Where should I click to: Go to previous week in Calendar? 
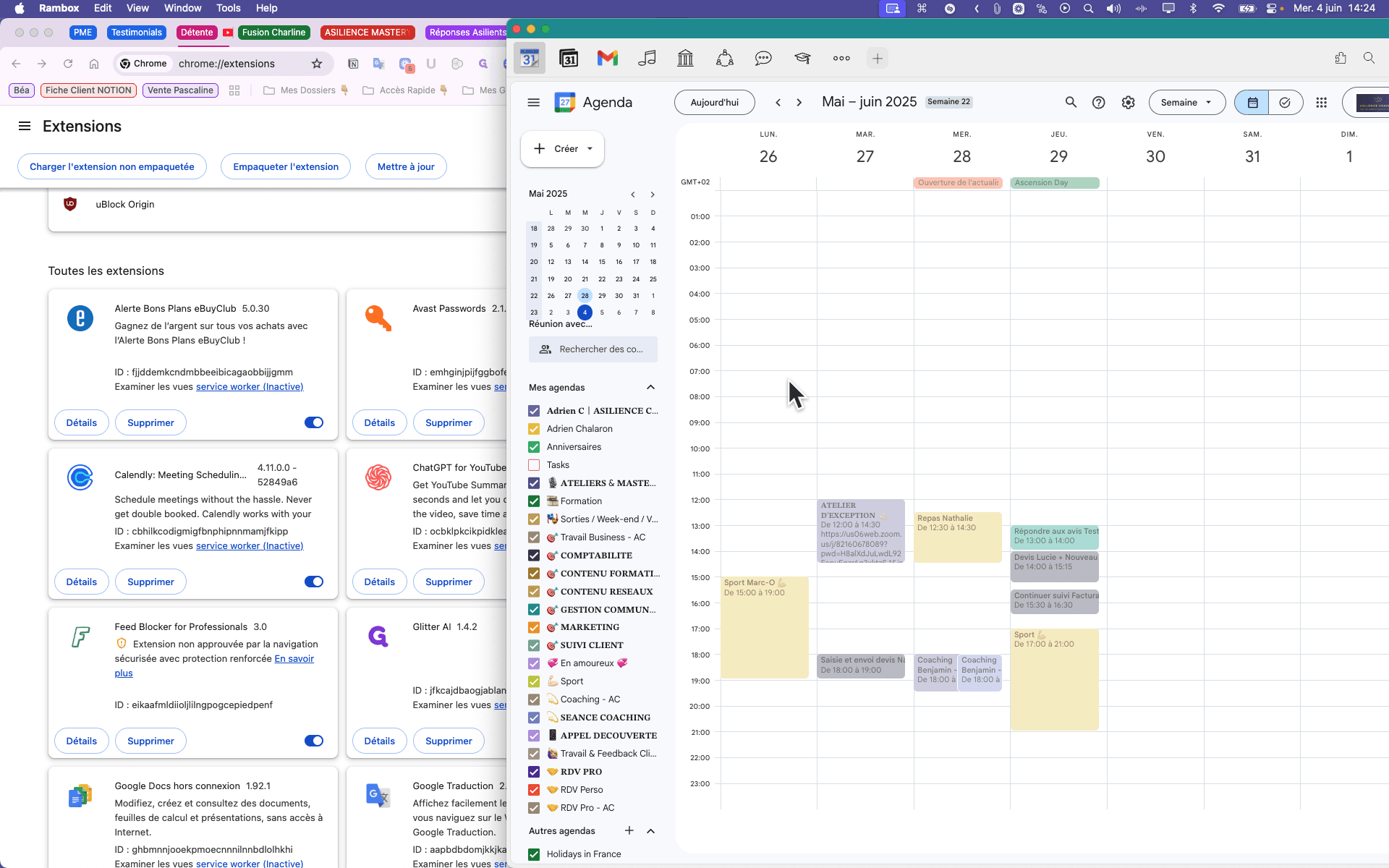point(778,103)
